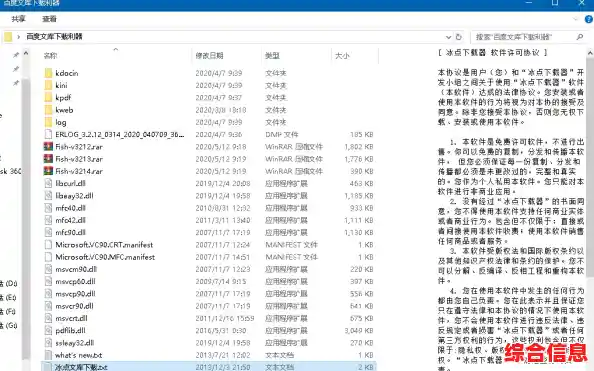This screenshot has width=594, height=371.
Task: Click the size cell 1,185 KB
Action: [x=359, y=196]
